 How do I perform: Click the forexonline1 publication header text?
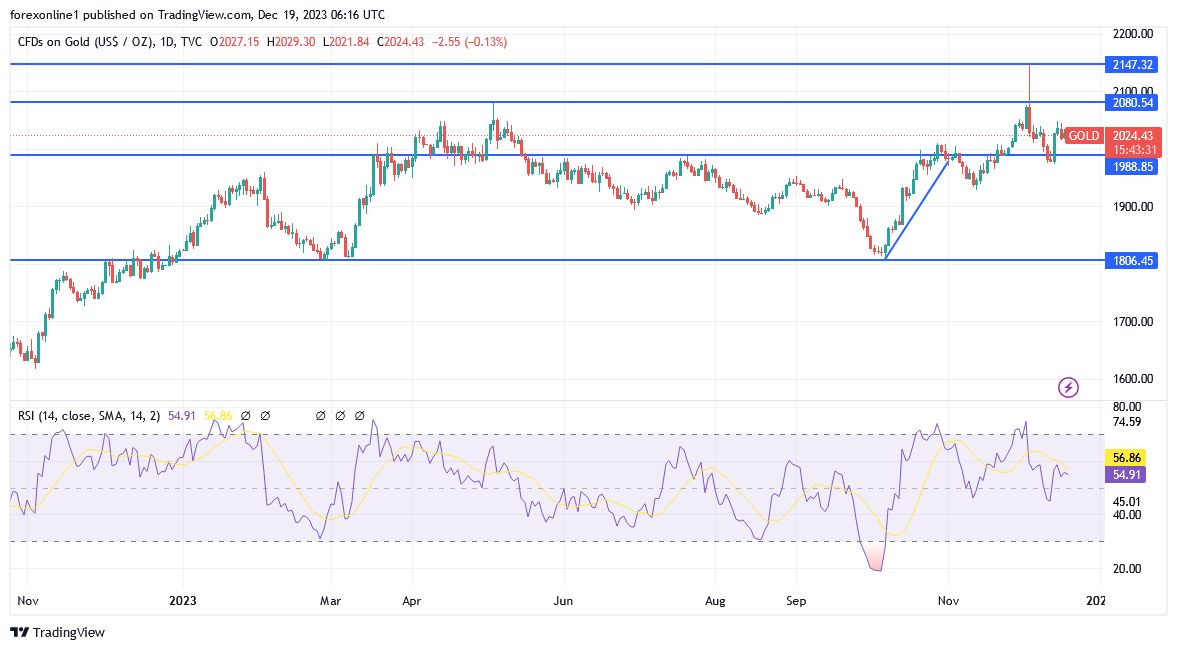[195, 14]
